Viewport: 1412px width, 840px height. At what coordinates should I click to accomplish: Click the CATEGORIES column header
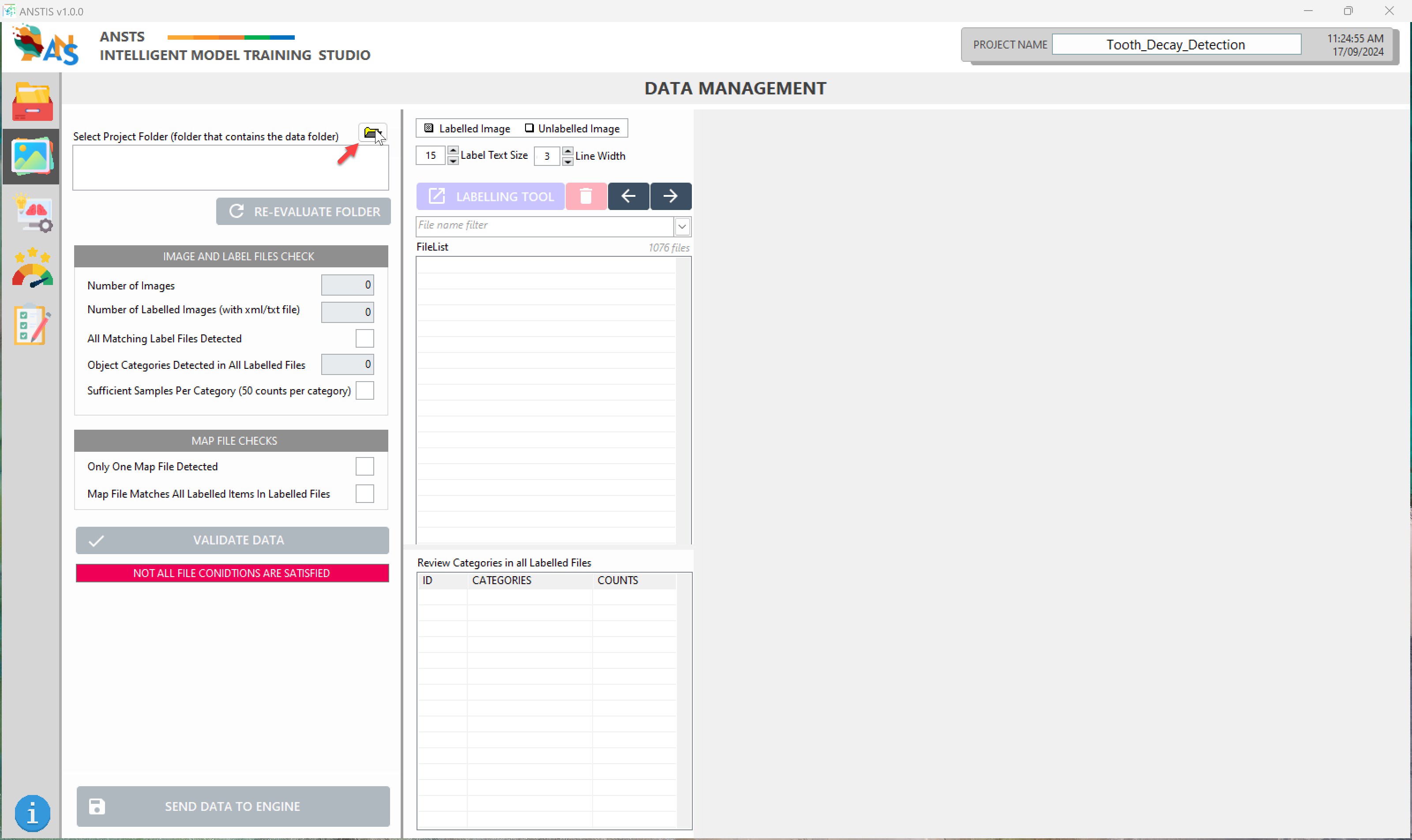coord(501,580)
